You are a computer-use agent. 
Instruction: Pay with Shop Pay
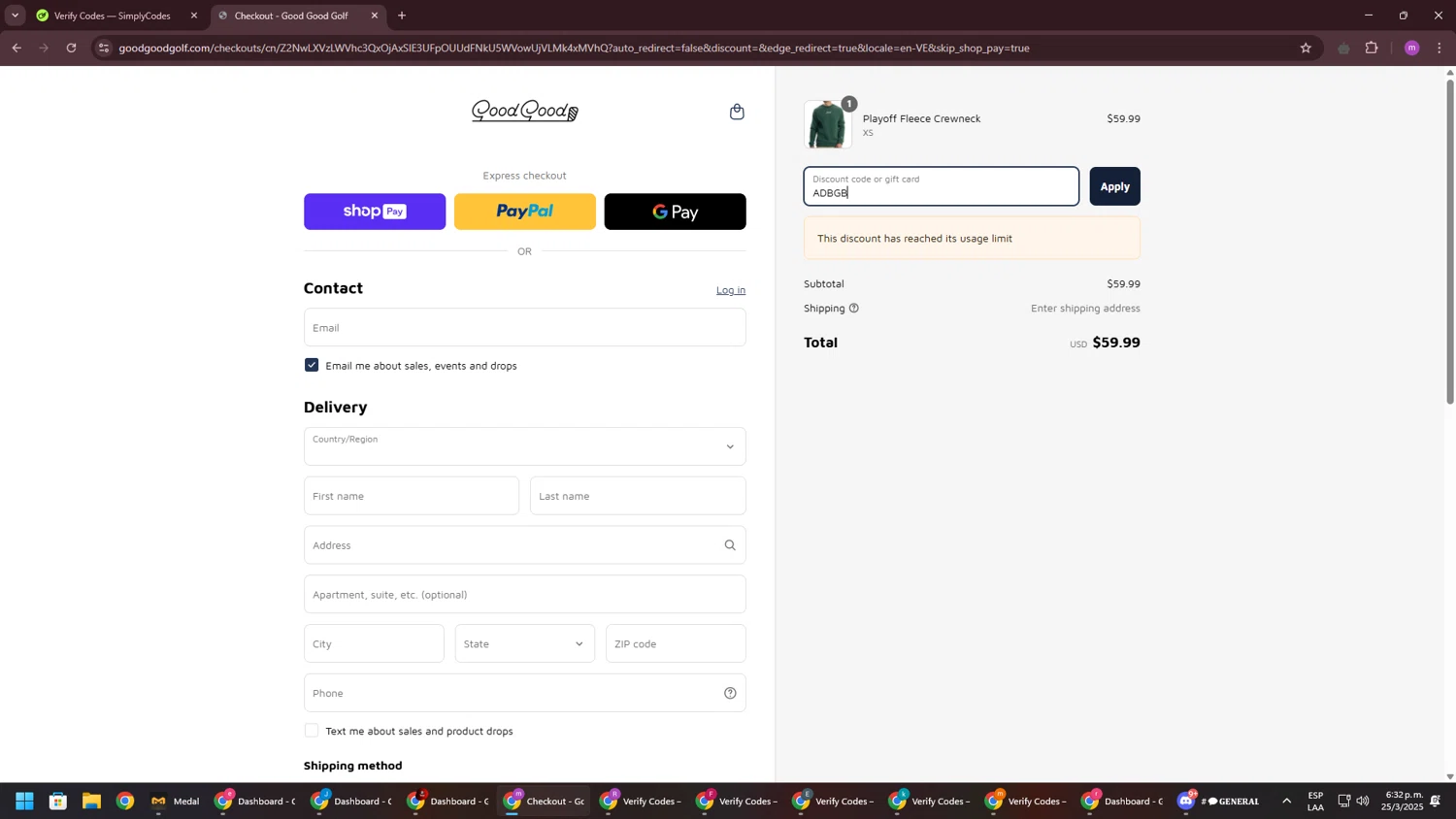pyautogui.click(x=375, y=212)
